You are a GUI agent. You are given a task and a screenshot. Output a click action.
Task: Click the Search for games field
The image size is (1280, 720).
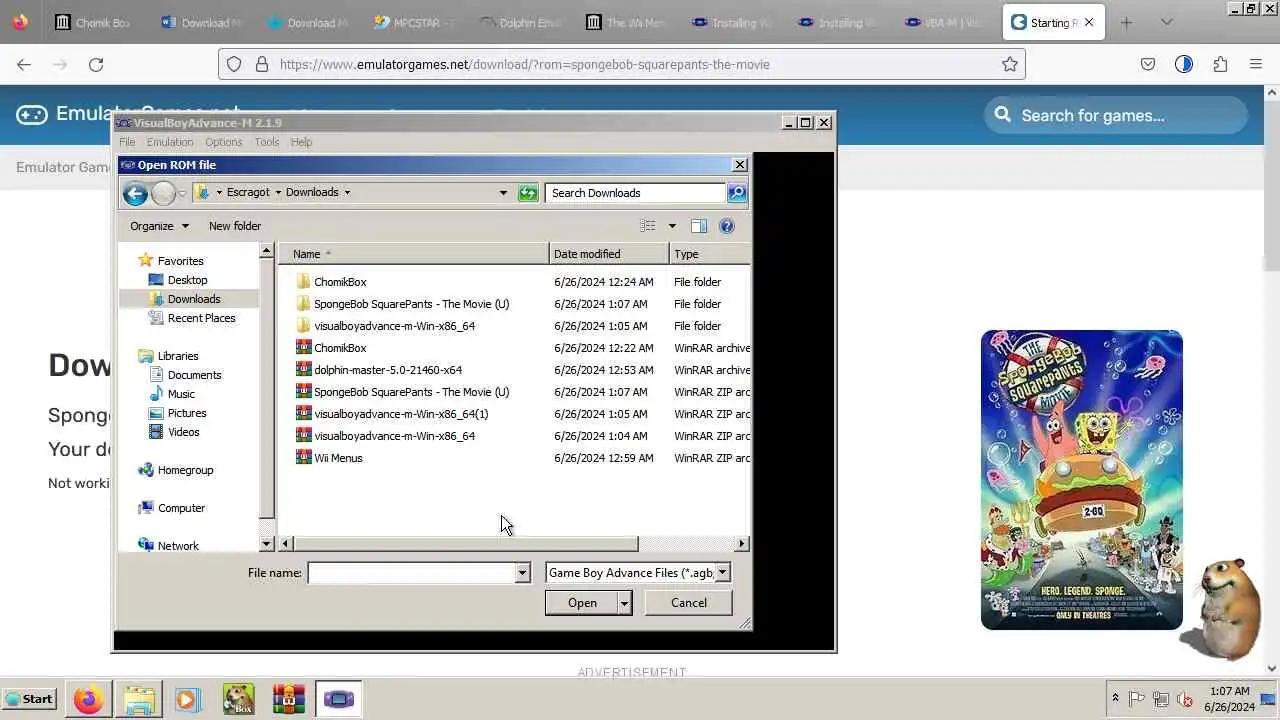point(1118,115)
